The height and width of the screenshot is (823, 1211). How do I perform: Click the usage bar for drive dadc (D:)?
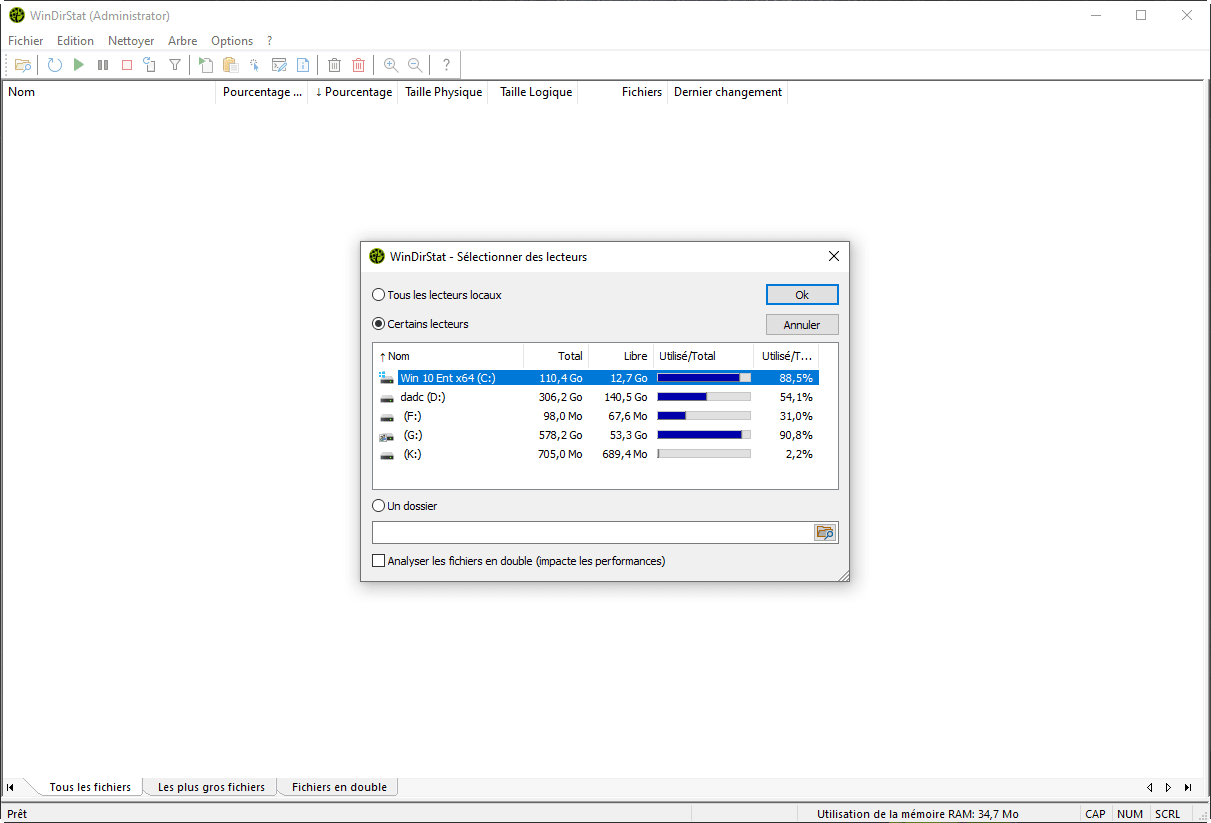[704, 397]
